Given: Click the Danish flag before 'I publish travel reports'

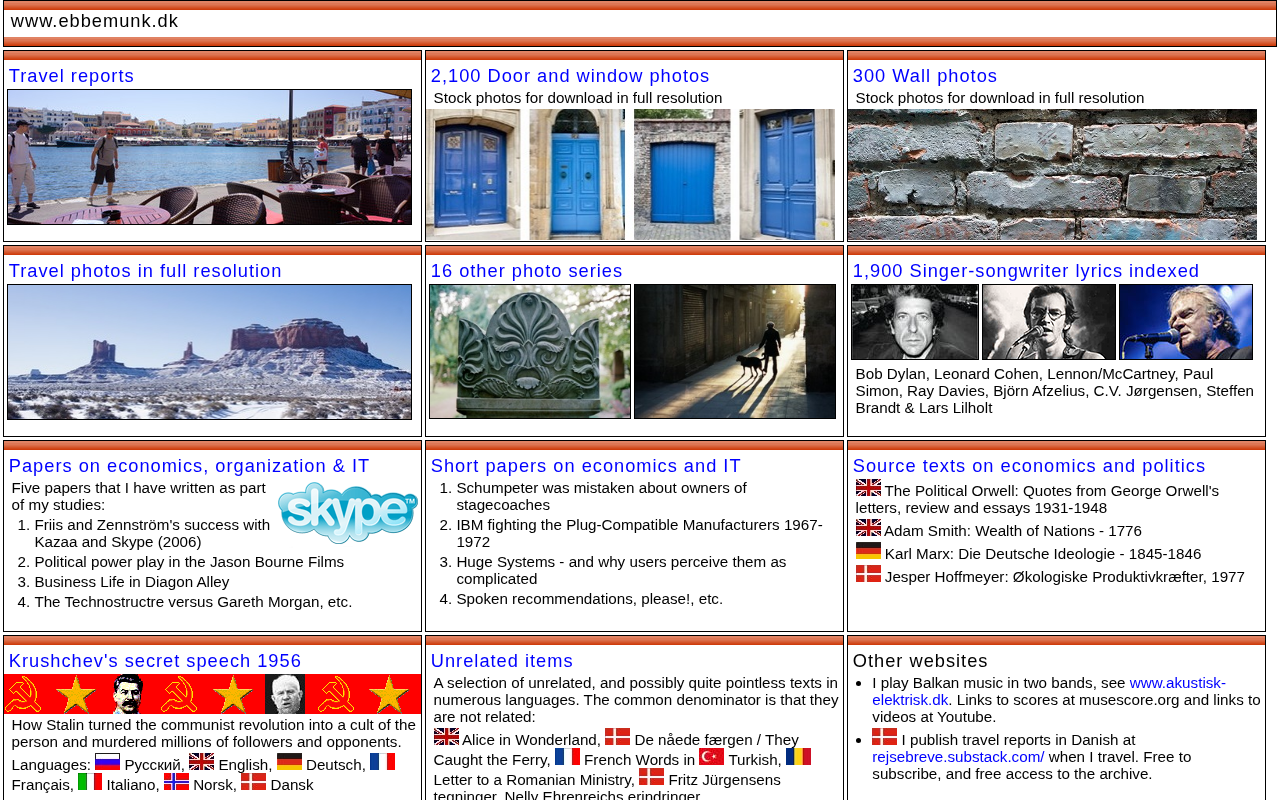Looking at the screenshot, I should [x=884, y=737].
